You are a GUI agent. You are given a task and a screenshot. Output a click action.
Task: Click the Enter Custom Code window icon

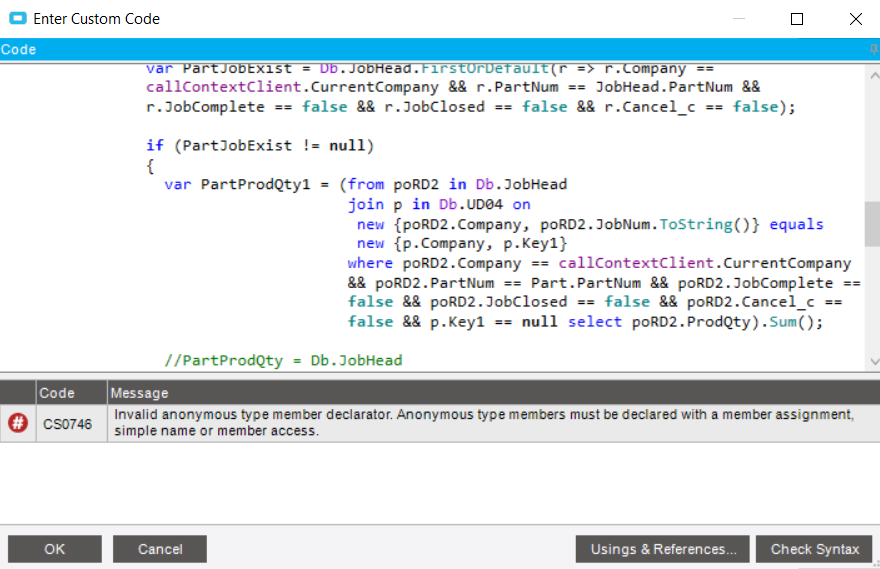coord(18,19)
